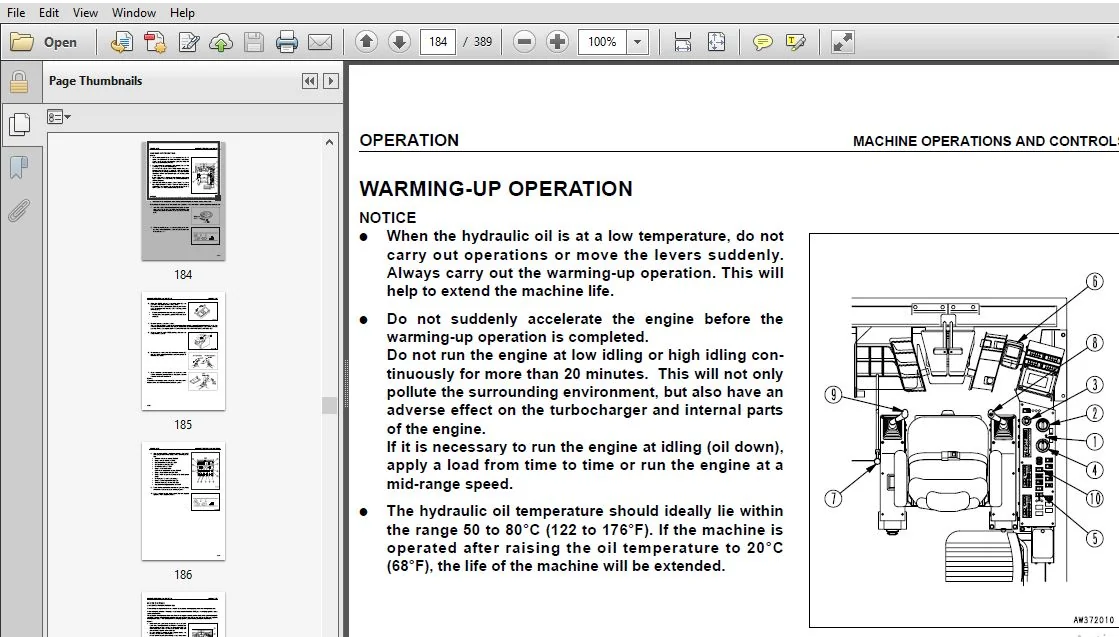The height and width of the screenshot is (637, 1119).
Task: Open the Bookmarks panel icon
Action: (19, 168)
